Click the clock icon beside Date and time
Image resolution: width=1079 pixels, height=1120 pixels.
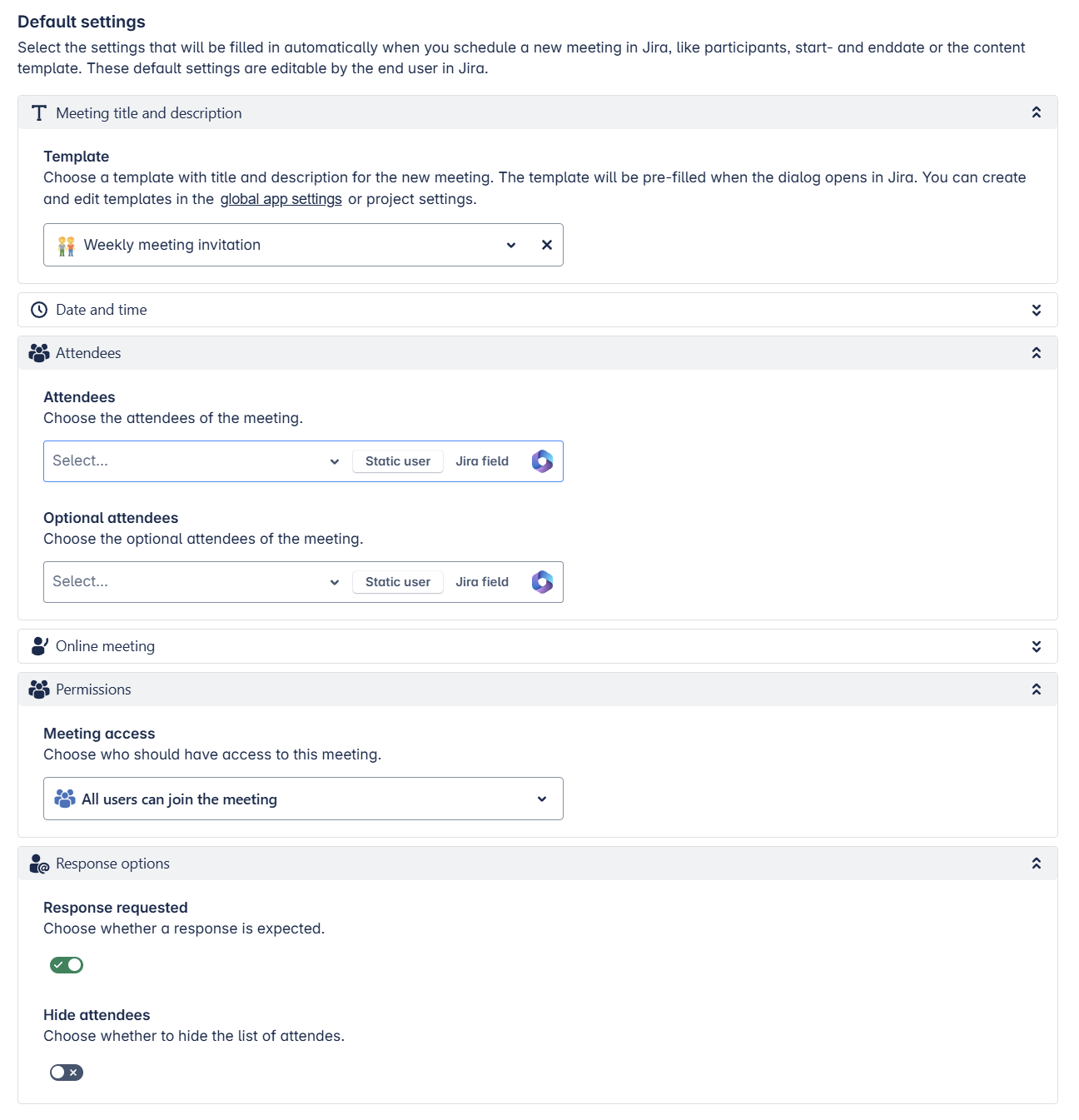point(39,310)
